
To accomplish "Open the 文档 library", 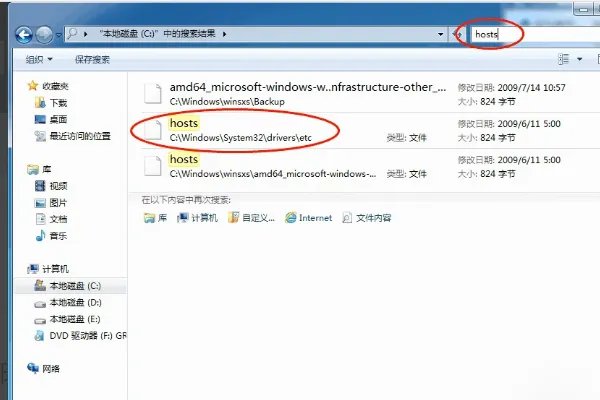I will coord(51,219).
